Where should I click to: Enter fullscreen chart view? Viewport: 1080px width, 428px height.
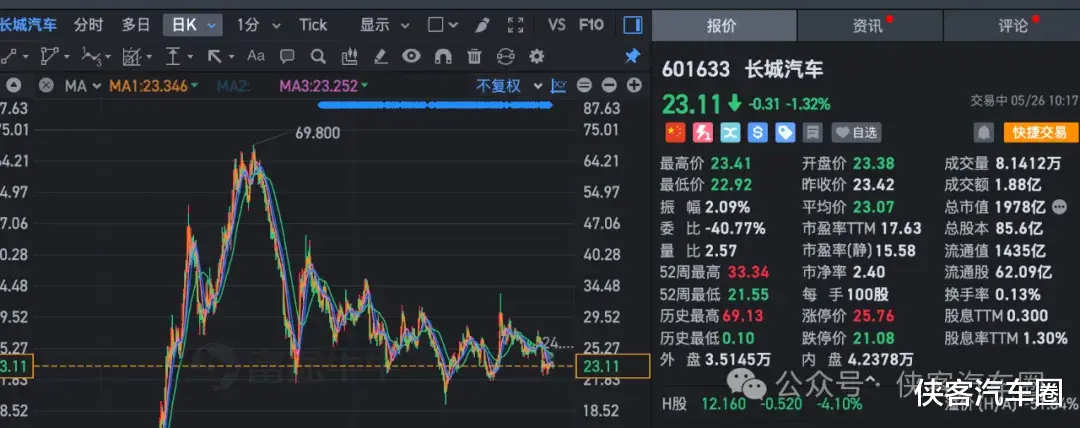515,26
